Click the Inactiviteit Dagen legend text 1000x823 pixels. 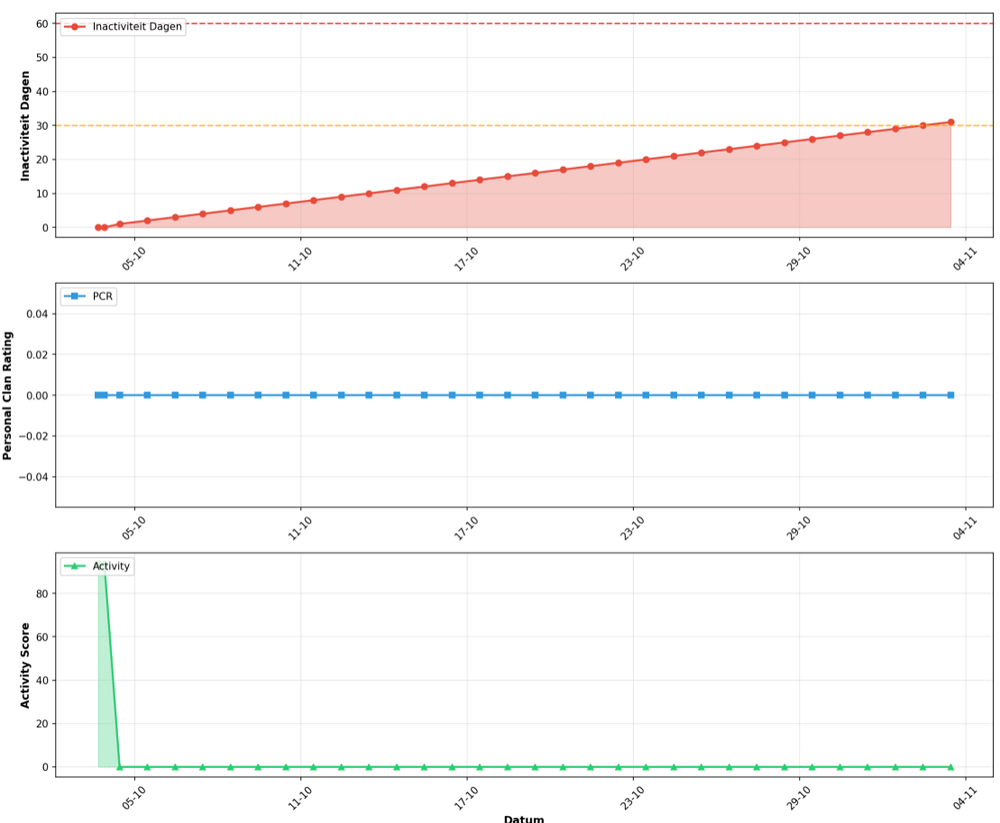click(137, 27)
